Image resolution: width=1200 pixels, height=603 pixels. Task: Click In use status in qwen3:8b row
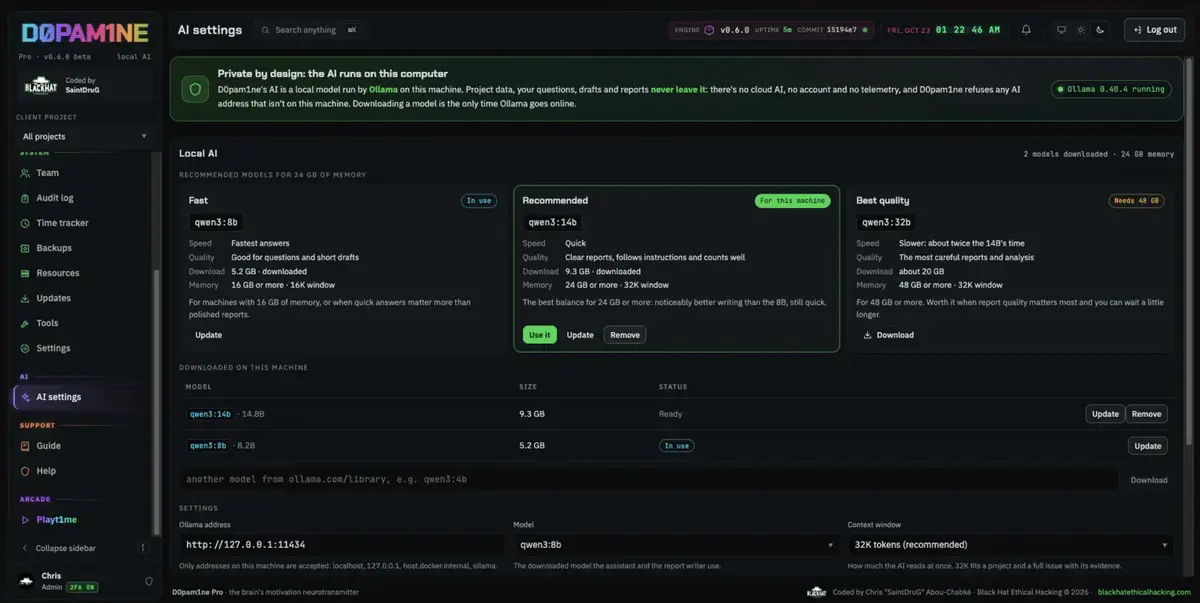(x=676, y=446)
